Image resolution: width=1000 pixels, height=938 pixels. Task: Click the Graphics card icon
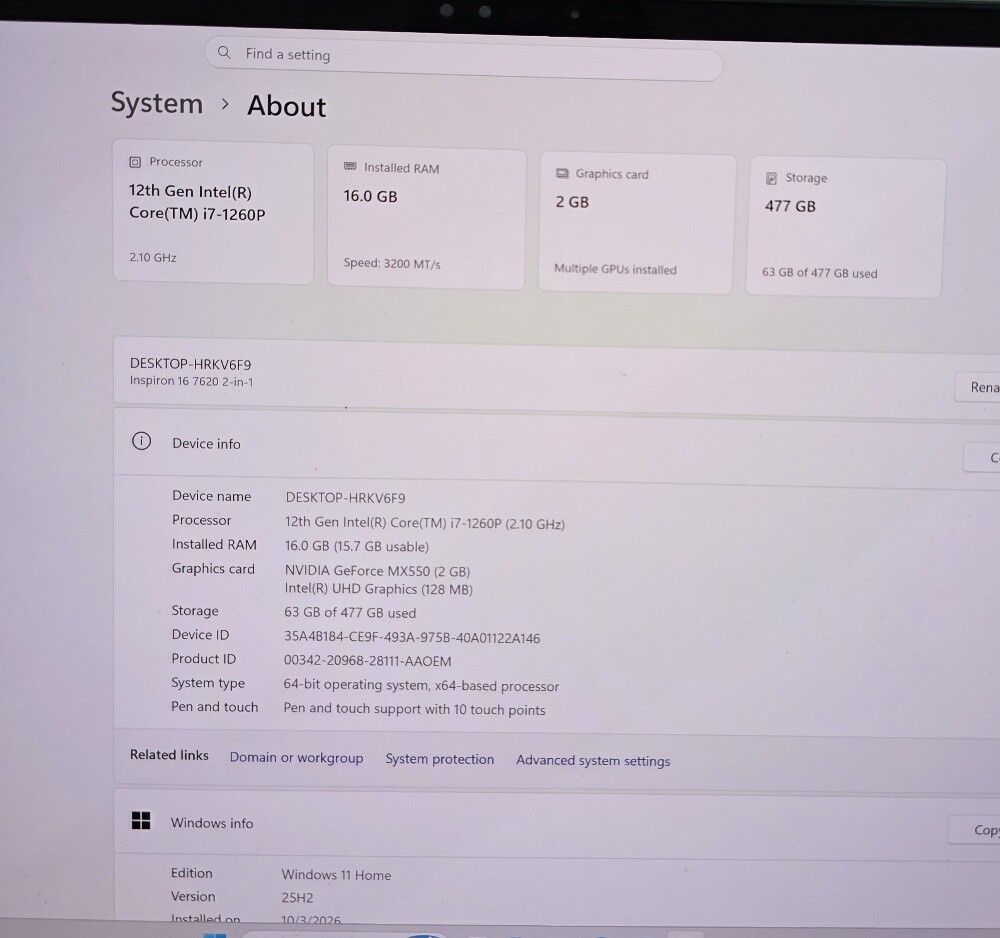[562, 173]
